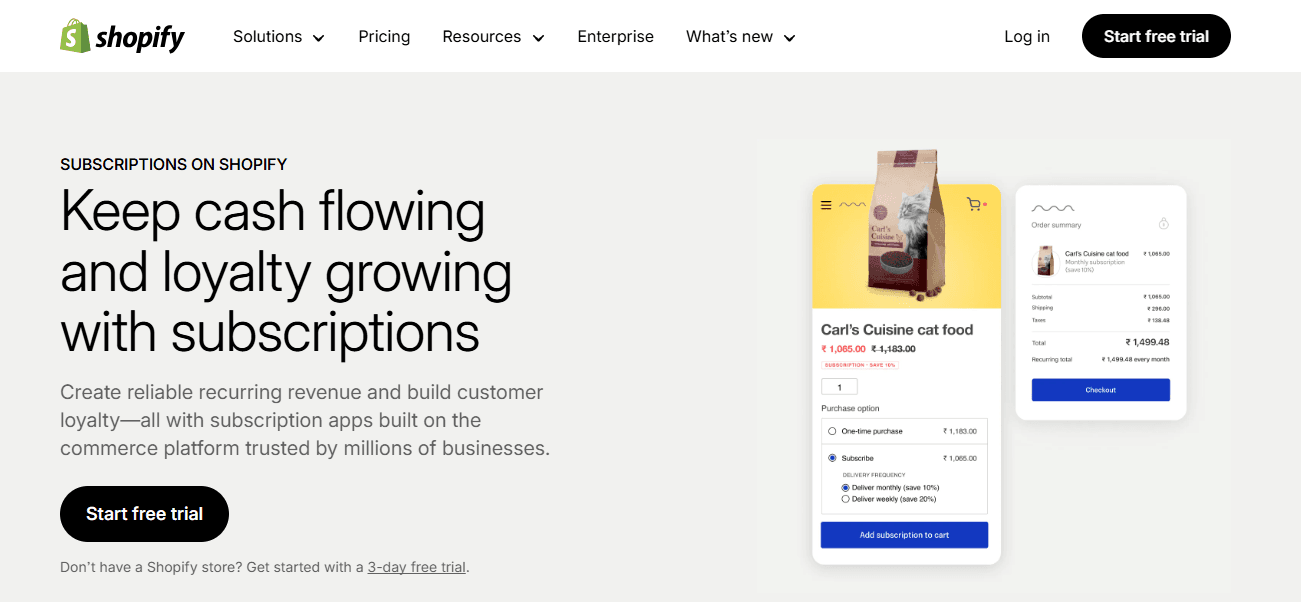1301x602 pixels.
Task: Click the SUBSCRIPTIONS ON SHOPIFY heading text
Action: click(x=174, y=164)
